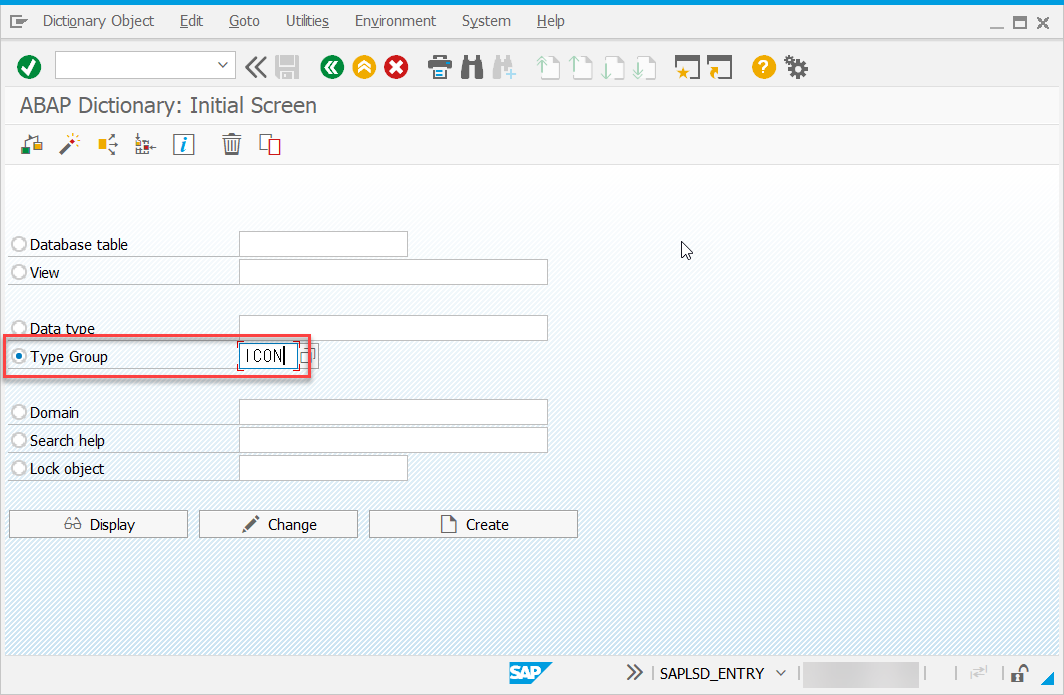Open the Edit menu
The image size is (1064, 695).
[191, 21]
